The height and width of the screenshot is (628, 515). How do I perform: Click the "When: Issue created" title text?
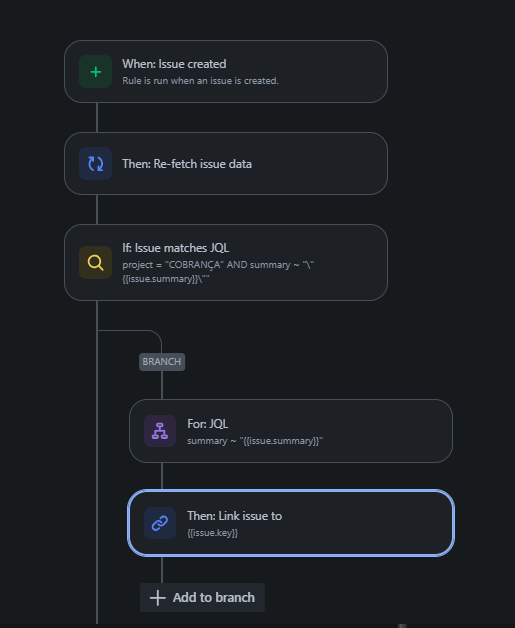coord(174,64)
